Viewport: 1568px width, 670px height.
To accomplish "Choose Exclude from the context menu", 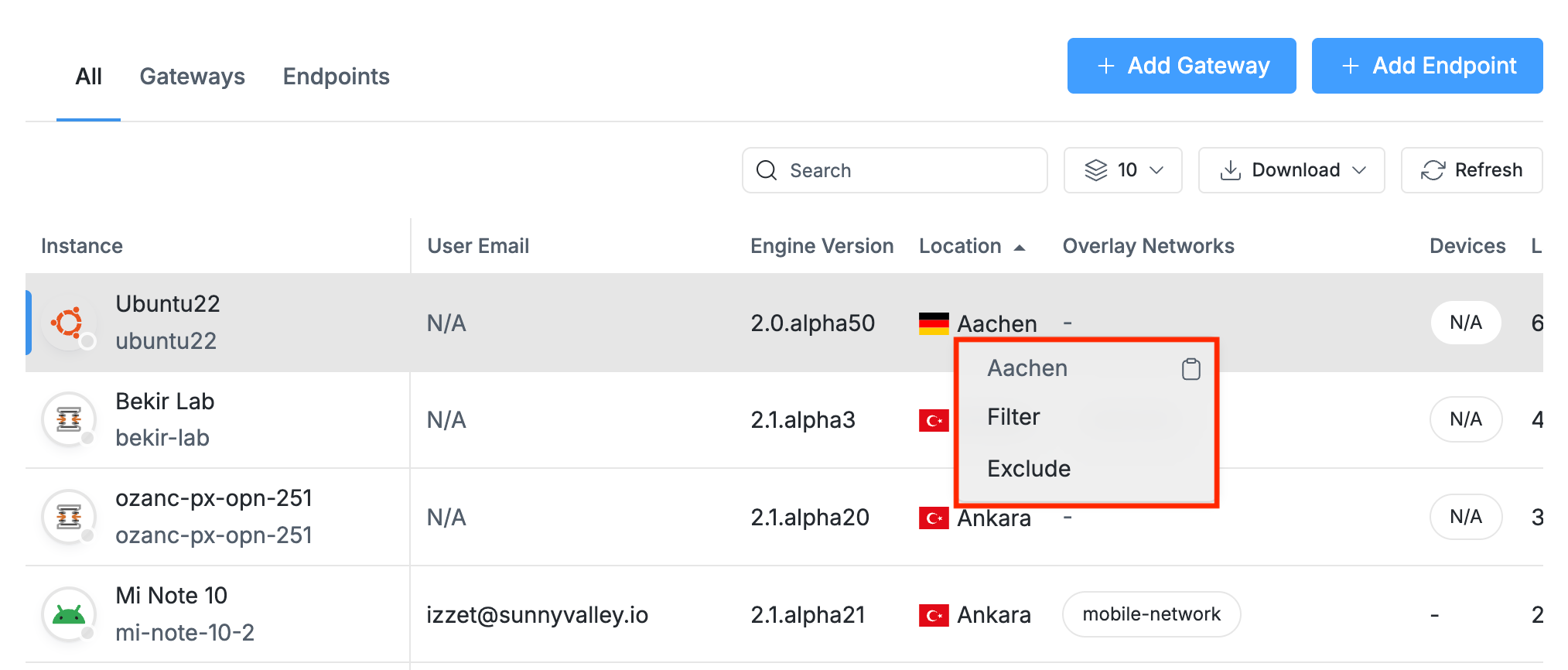I will point(1029,469).
